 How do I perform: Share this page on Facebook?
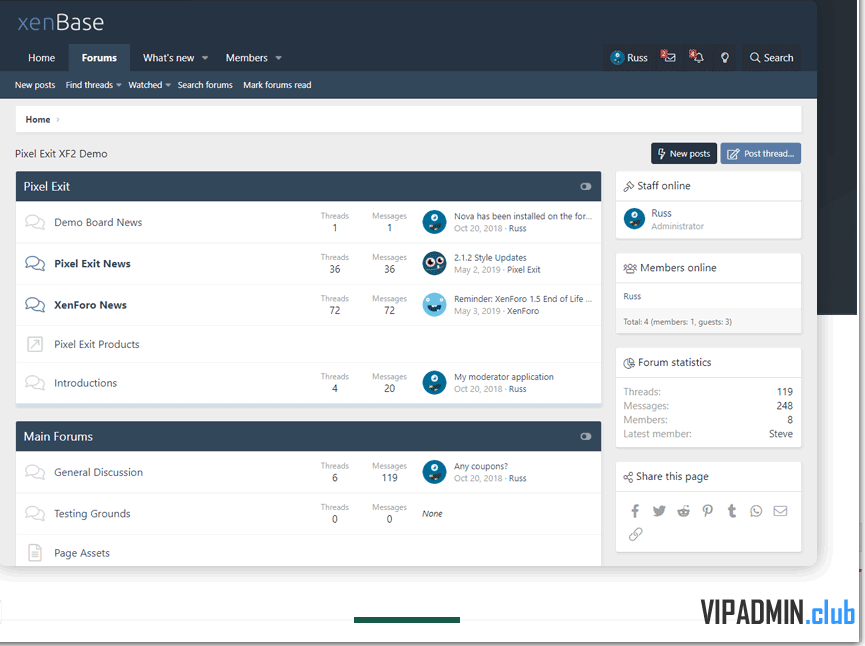[635, 511]
